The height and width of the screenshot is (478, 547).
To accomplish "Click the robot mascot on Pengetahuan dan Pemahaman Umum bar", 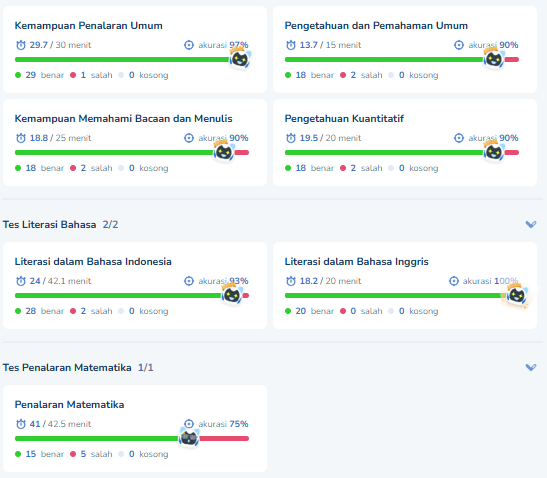I will point(494,58).
